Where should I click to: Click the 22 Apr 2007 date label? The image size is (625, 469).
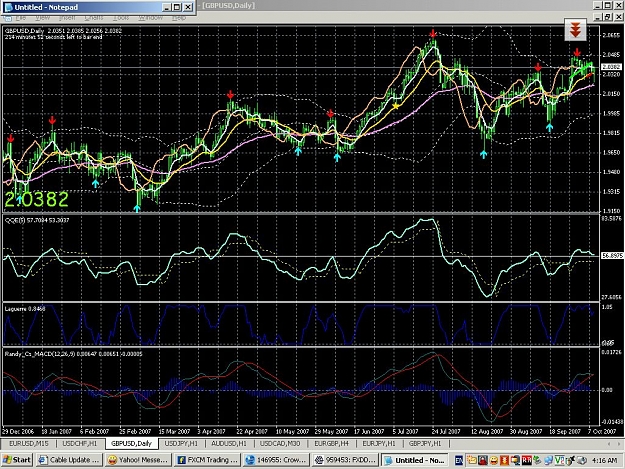(x=252, y=432)
